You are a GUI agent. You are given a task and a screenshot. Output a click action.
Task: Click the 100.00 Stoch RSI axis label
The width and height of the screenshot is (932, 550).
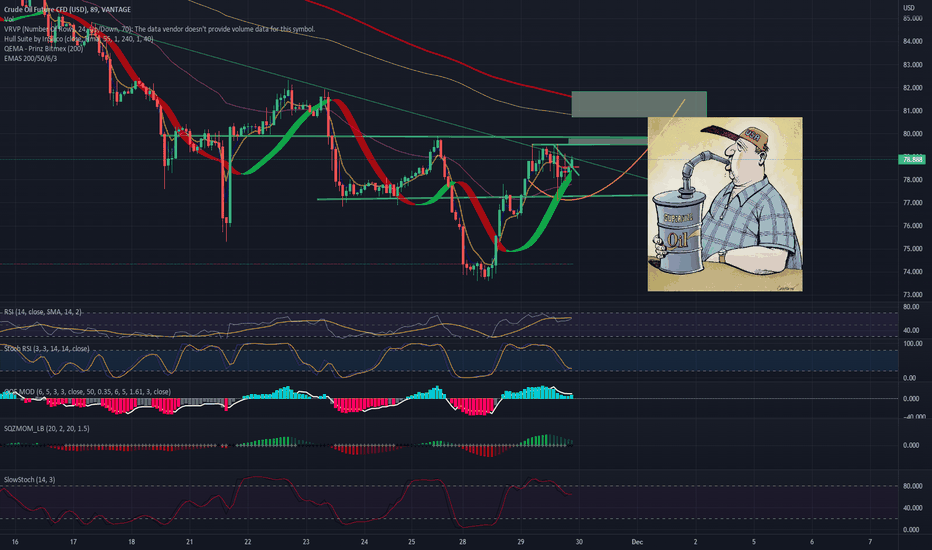pyautogui.click(x=912, y=344)
